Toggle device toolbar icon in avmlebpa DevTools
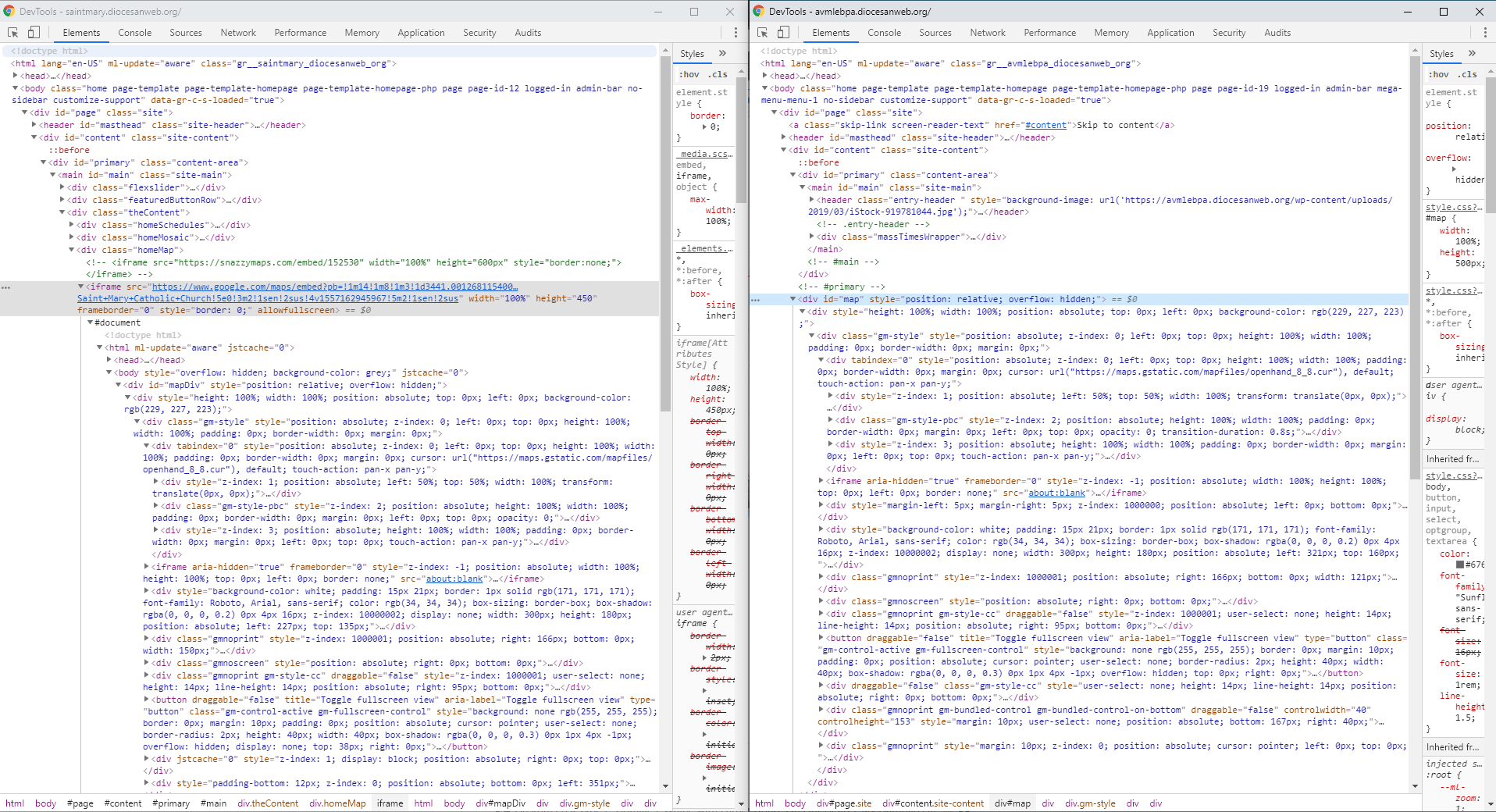1496x812 pixels. coord(783,33)
